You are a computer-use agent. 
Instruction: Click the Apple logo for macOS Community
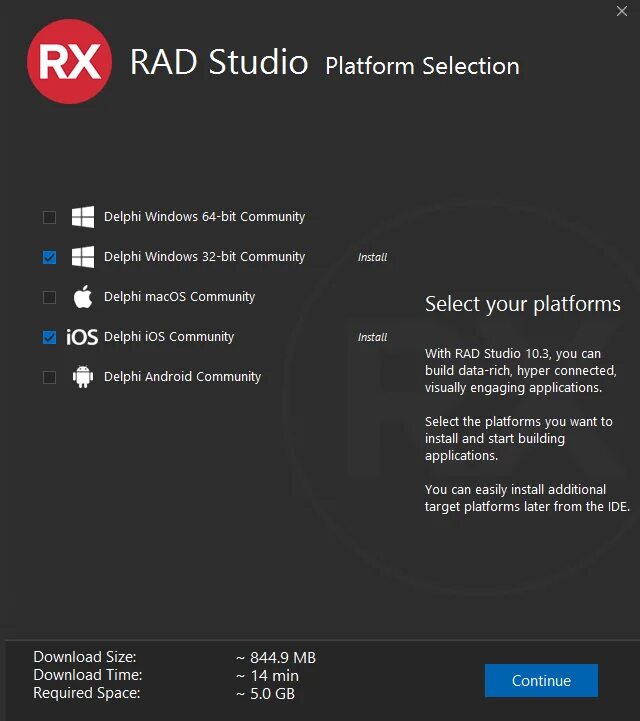(x=83, y=297)
